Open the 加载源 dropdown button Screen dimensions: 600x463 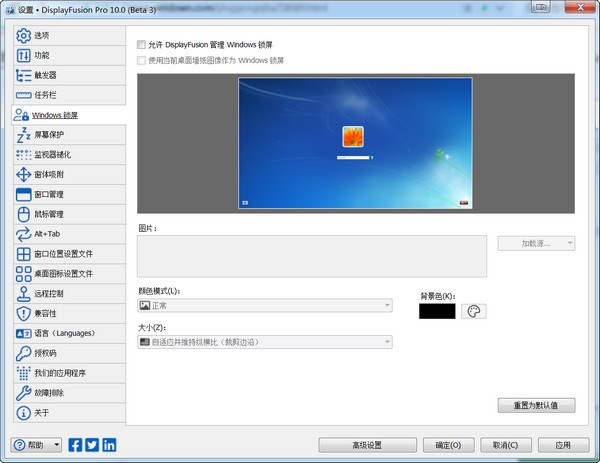click(536, 243)
